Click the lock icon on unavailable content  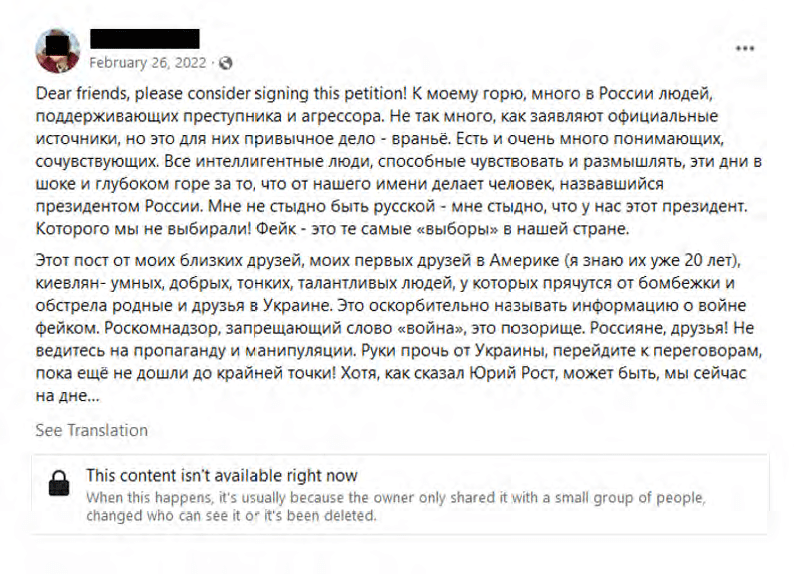pos(60,486)
